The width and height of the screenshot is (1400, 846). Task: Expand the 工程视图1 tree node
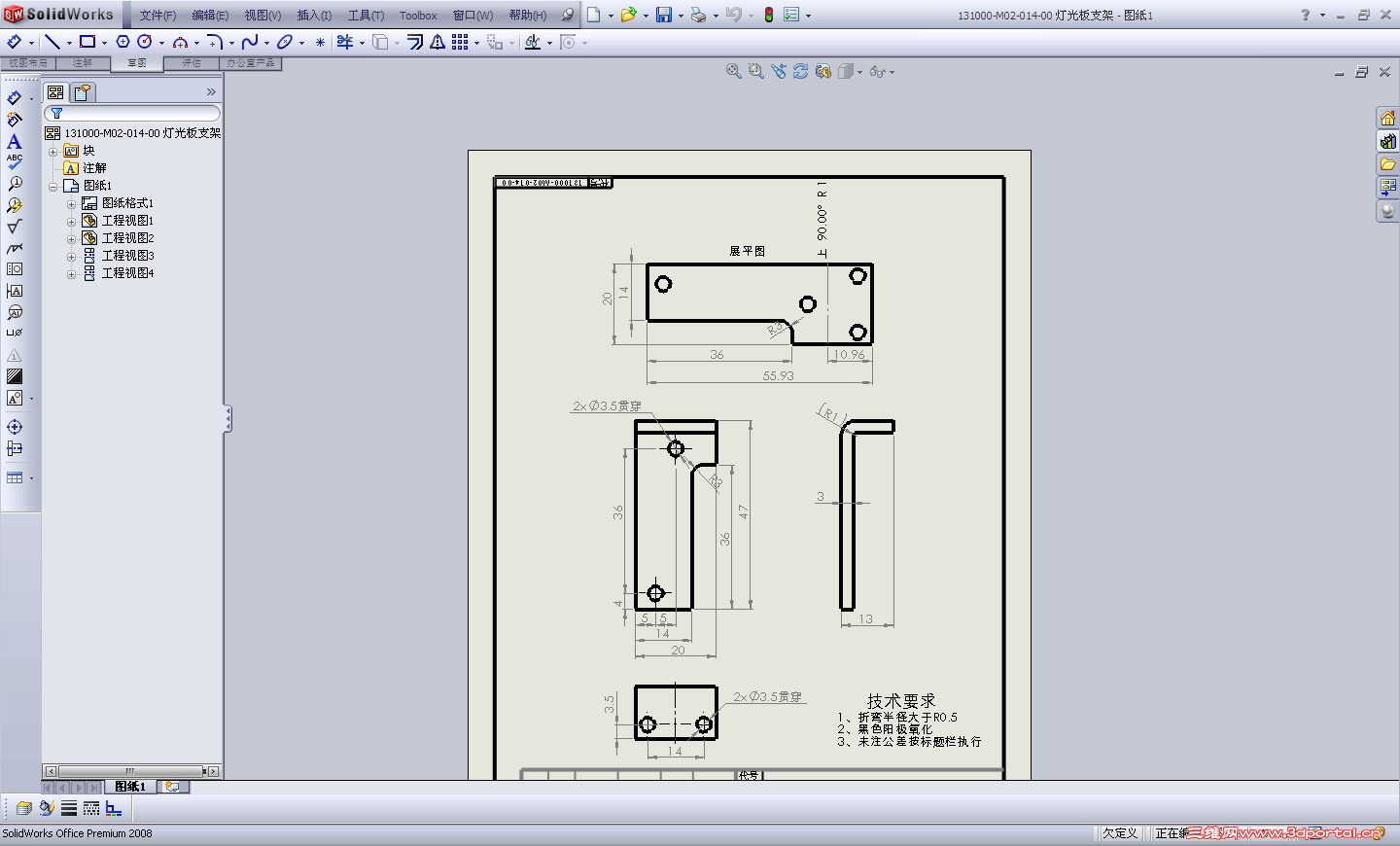coord(71,222)
